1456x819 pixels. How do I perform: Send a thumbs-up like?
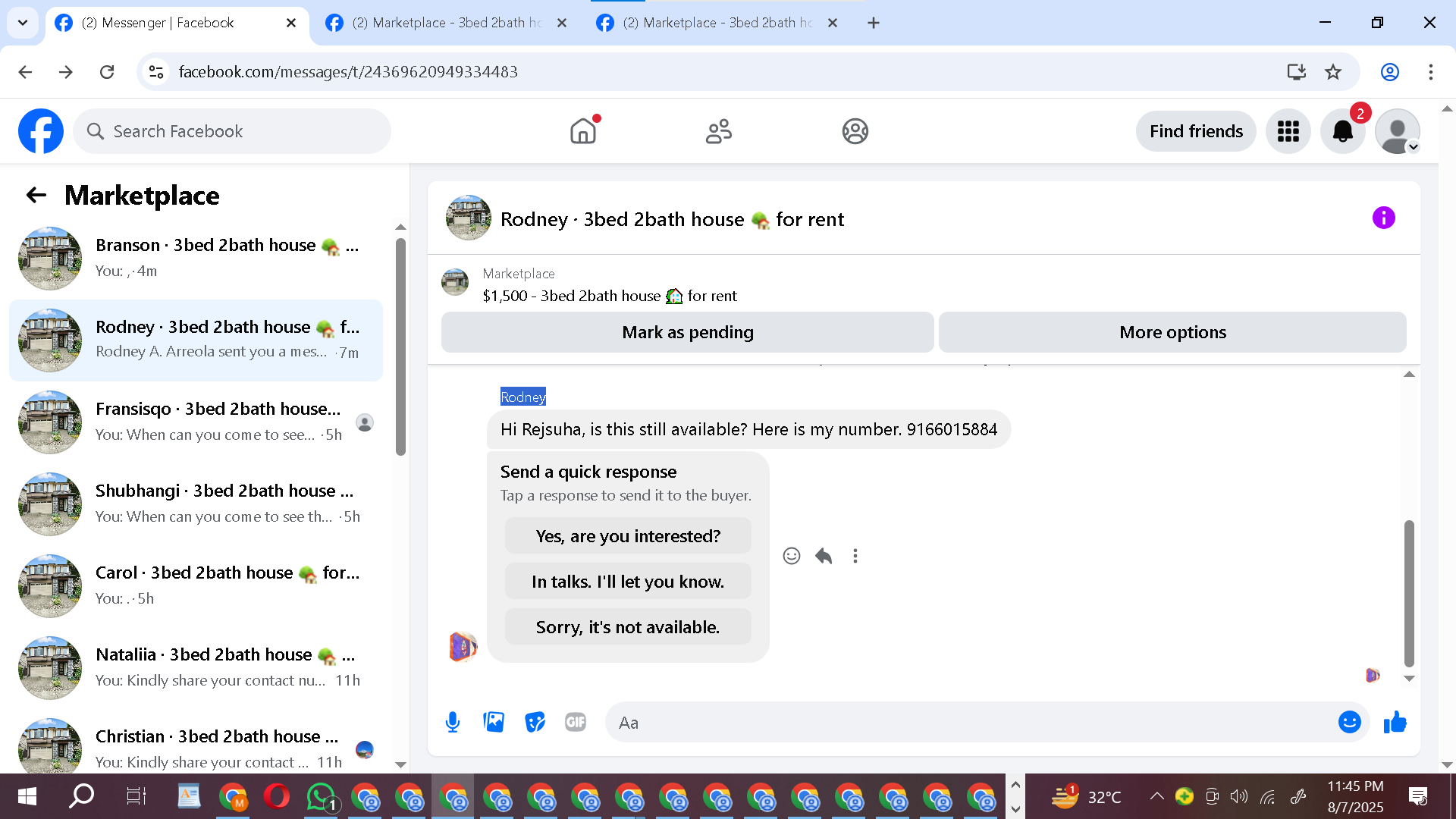tap(1395, 722)
